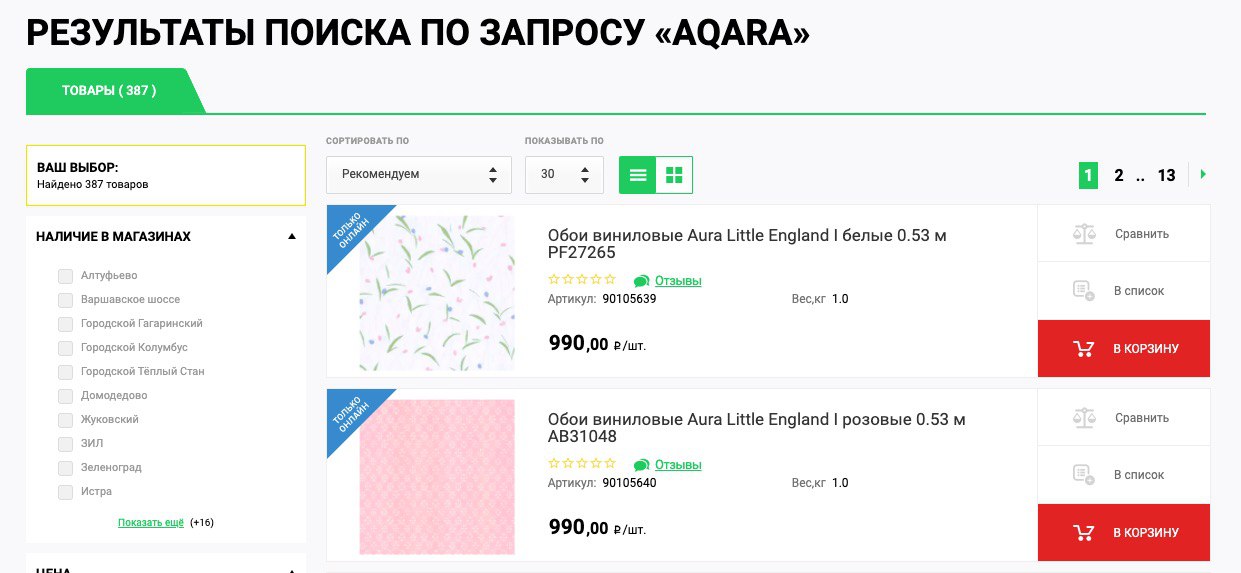Go to next page arrow
The height and width of the screenshot is (573, 1241).
click(1203, 174)
